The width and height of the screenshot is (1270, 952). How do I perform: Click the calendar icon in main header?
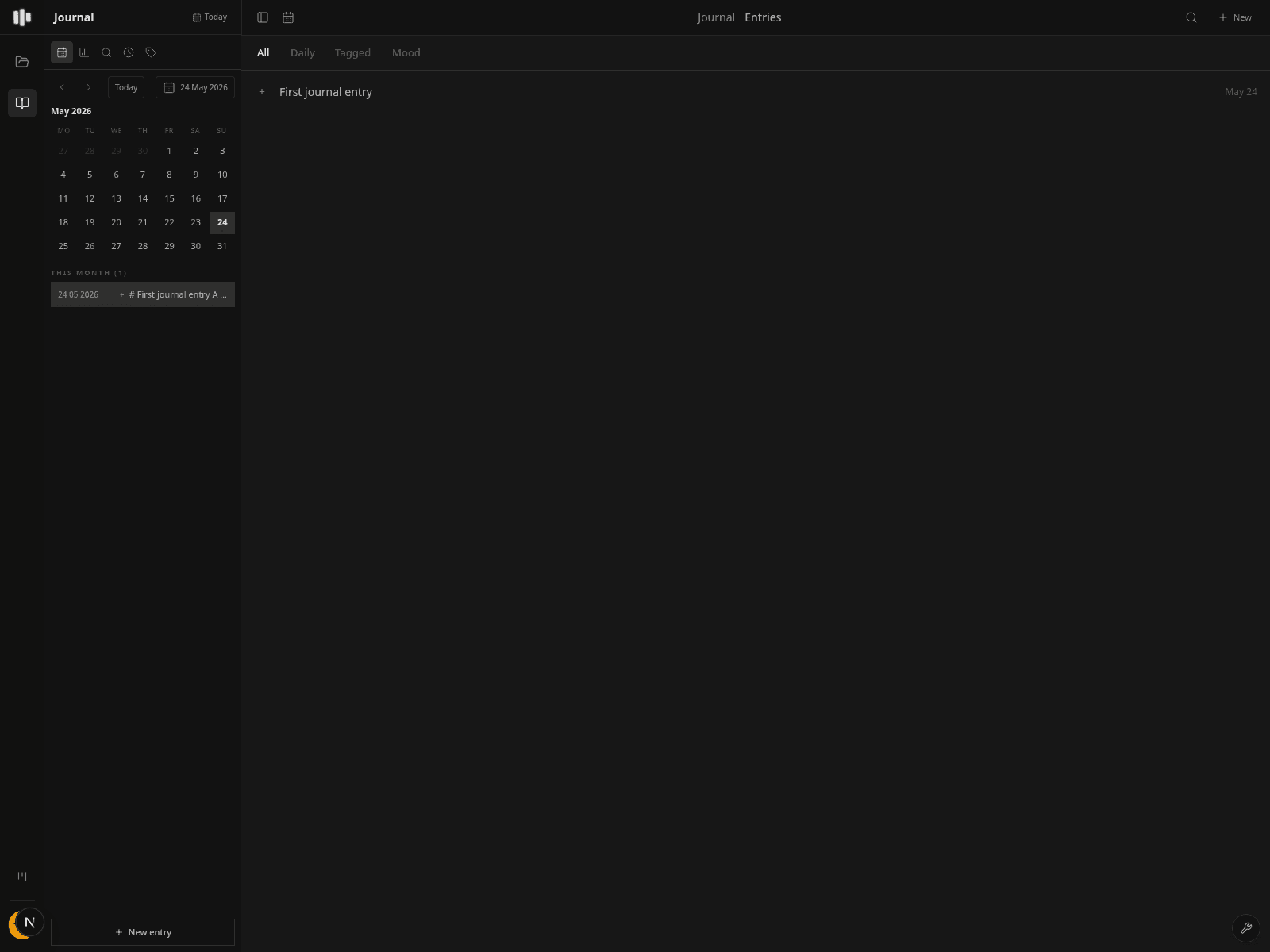coord(288,17)
